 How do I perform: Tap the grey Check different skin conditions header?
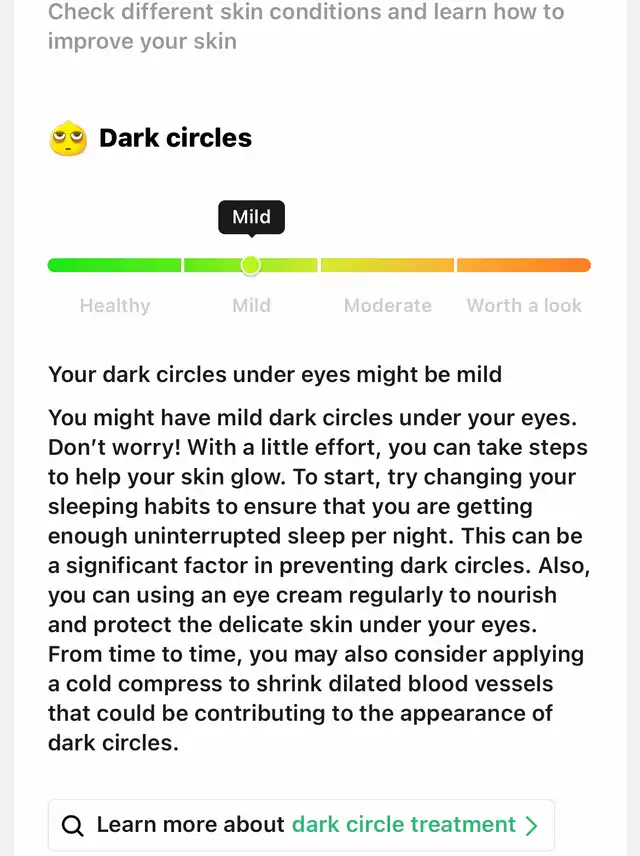[306, 27]
